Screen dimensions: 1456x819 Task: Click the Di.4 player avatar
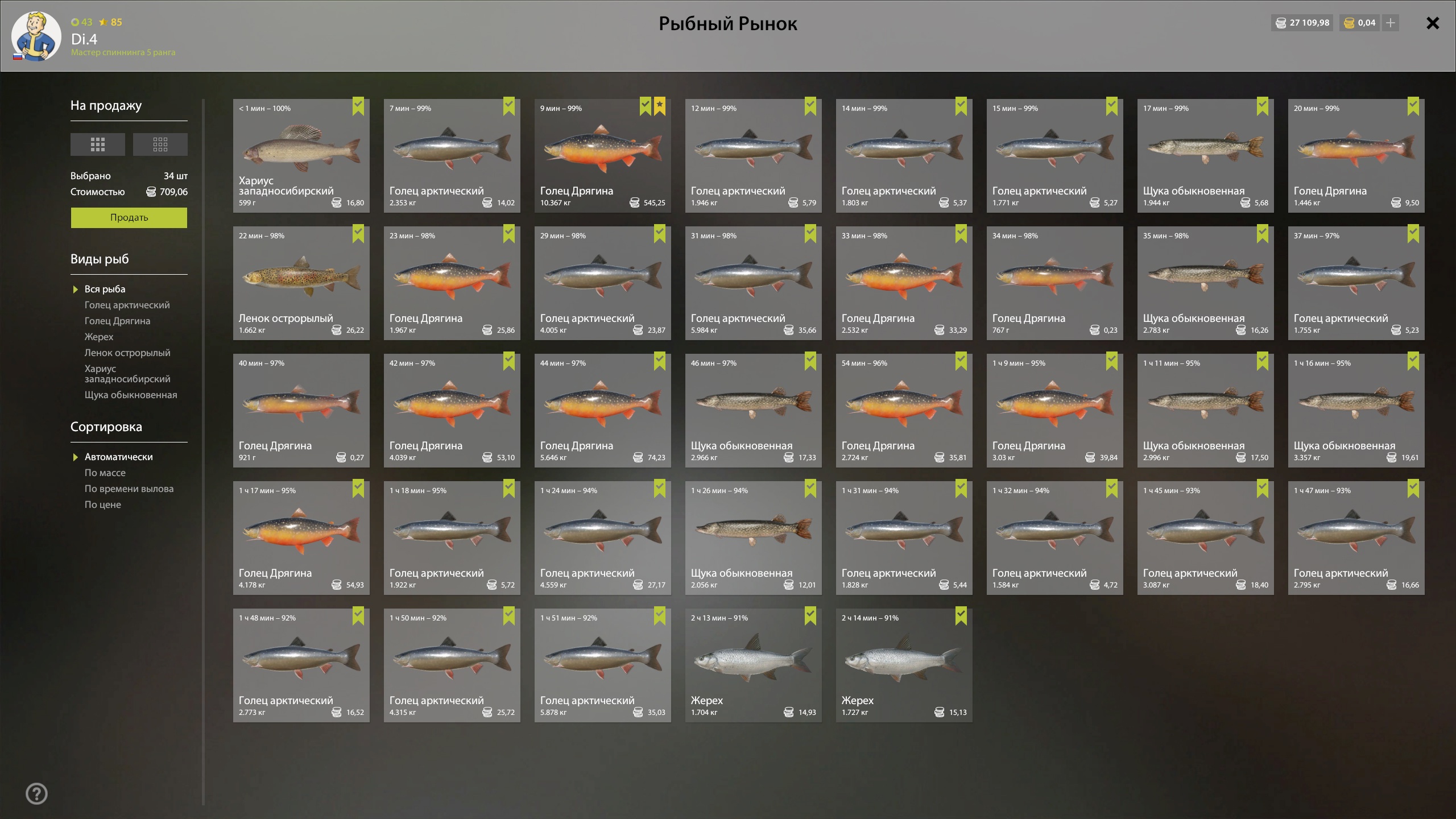coord(36,36)
